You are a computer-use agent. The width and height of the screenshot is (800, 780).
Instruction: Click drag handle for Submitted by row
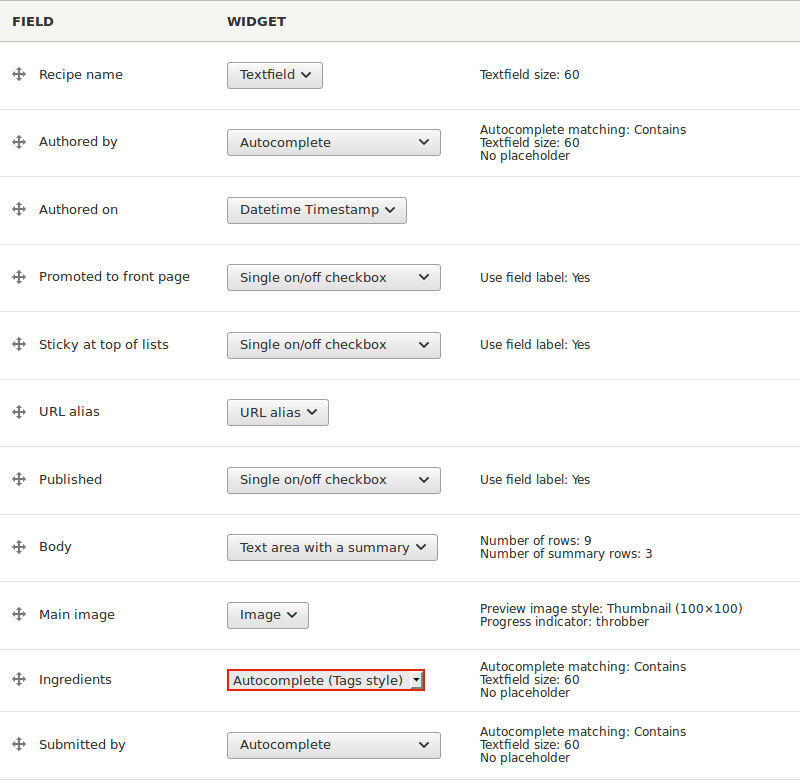[x=19, y=745]
